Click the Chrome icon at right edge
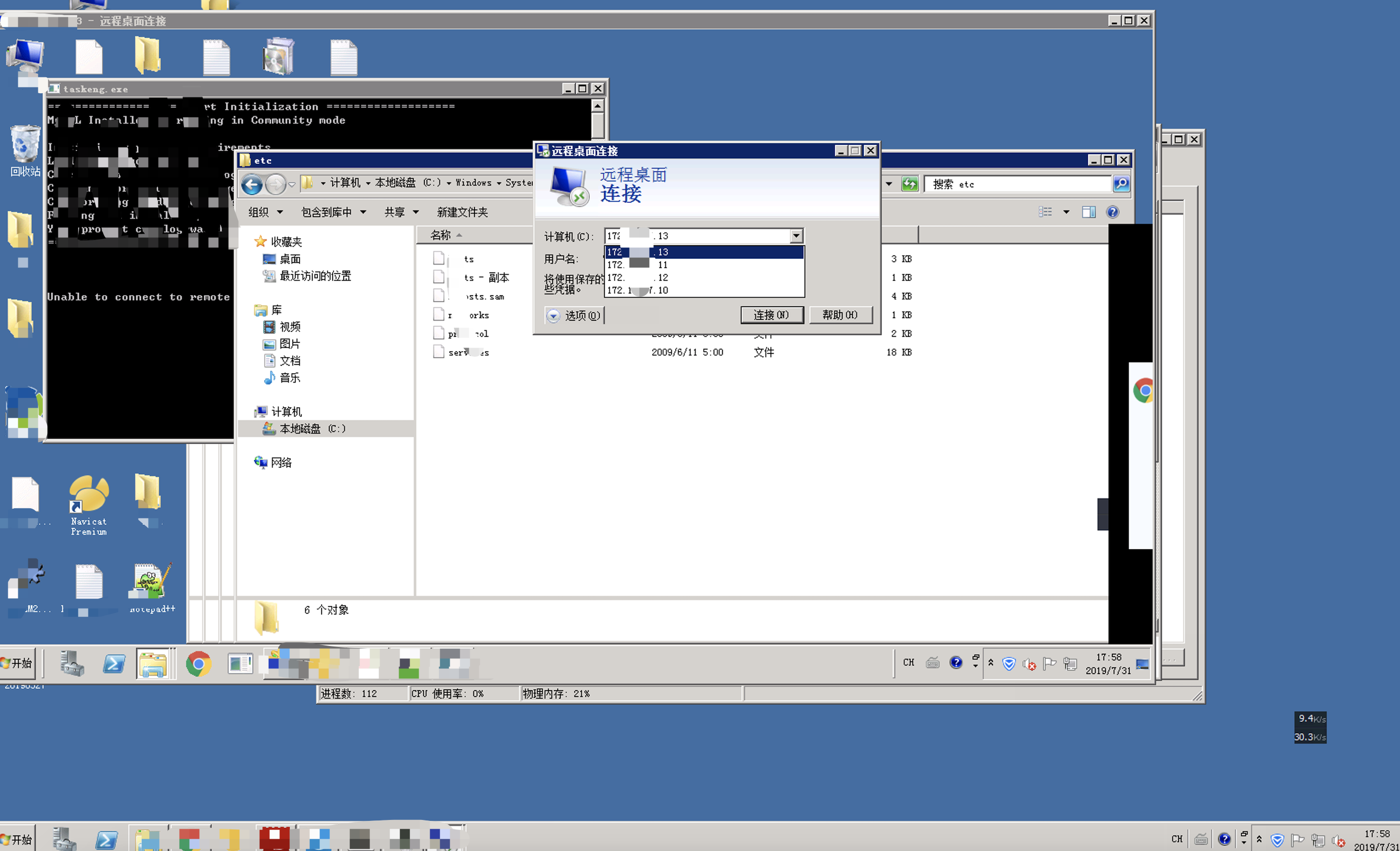1400x851 pixels. pyautogui.click(x=1142, y=390)
